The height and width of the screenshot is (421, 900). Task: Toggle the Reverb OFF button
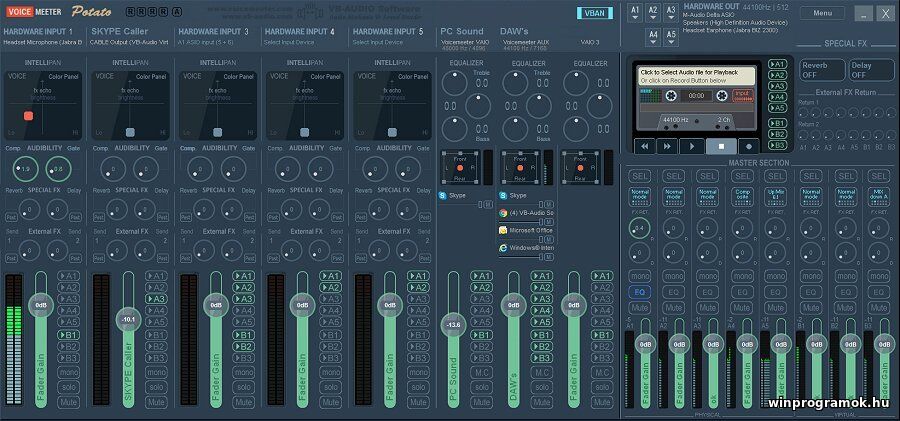pyautogui.click(x=820, y=69)
